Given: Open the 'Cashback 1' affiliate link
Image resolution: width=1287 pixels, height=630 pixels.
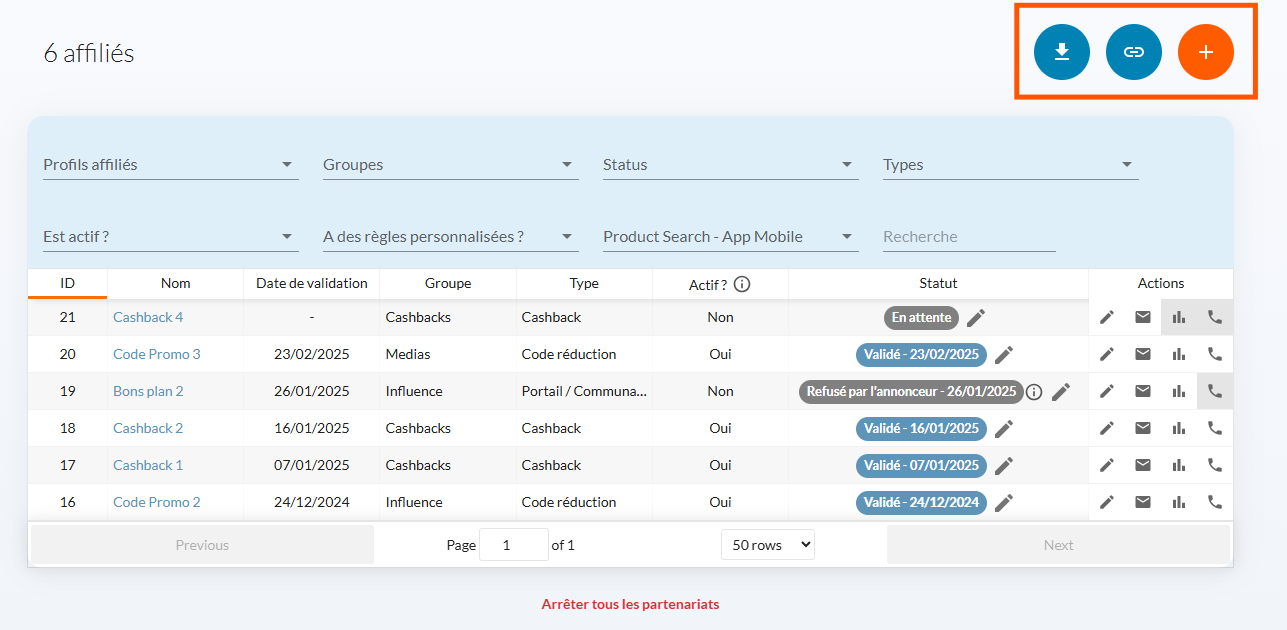Looking at the screenshot, I should point(148,465).
